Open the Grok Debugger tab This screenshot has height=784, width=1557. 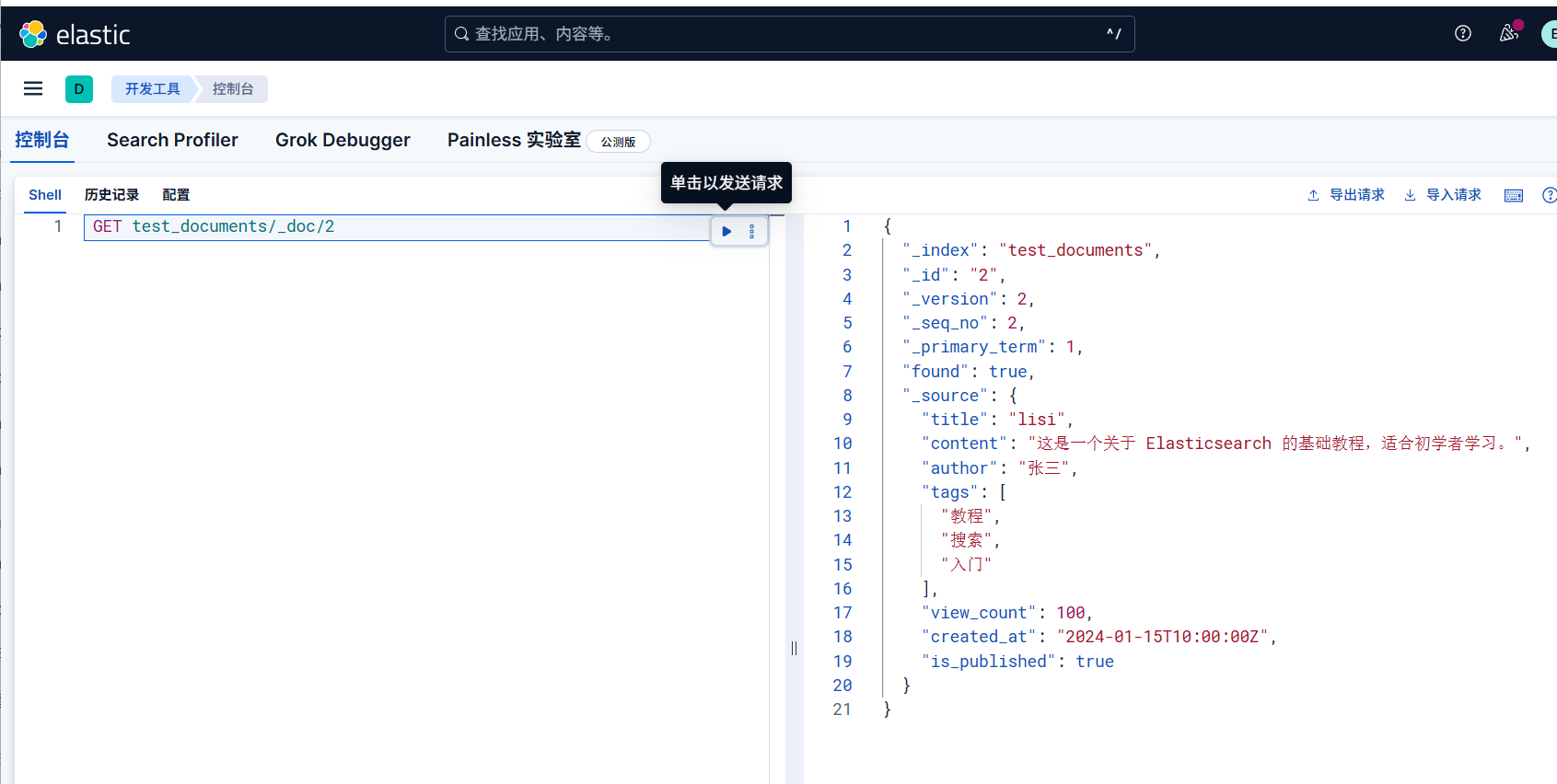(x=343, y=140)
